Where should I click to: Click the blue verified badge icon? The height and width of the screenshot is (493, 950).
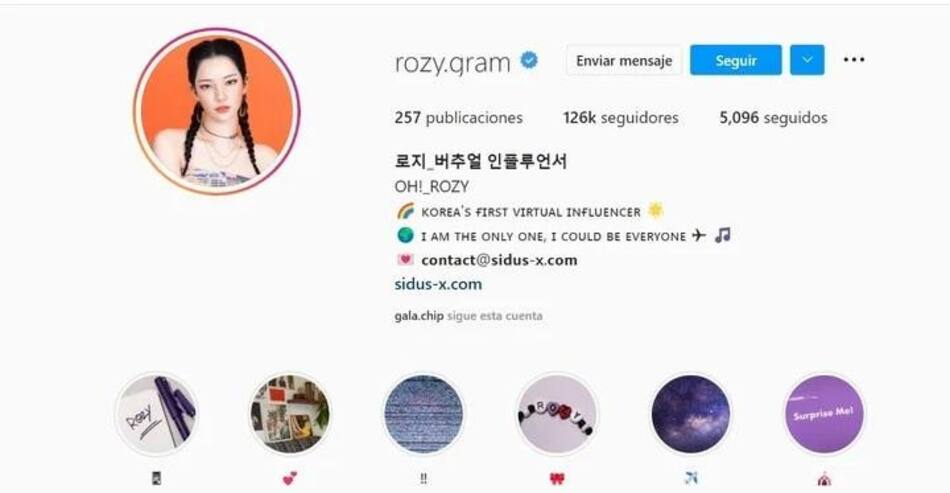529,61
